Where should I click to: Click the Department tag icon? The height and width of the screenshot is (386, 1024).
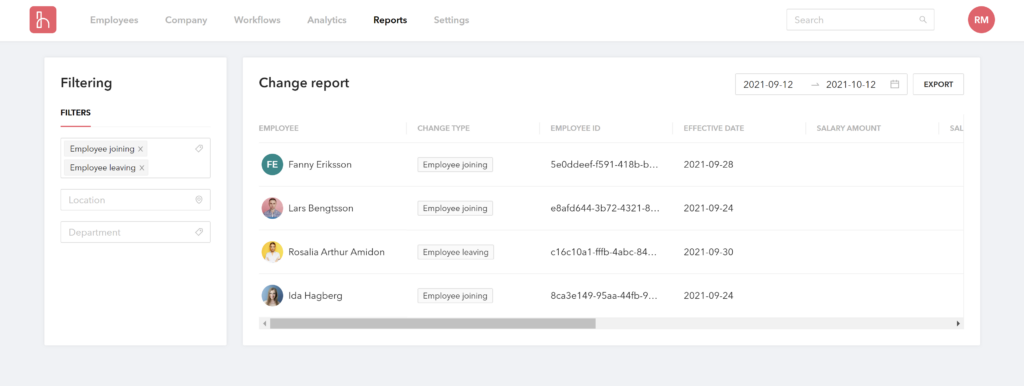[x=199, y=232]
